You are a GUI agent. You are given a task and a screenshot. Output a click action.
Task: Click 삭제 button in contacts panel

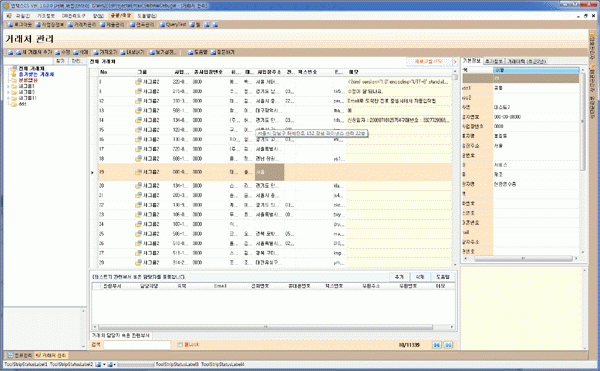420,277
